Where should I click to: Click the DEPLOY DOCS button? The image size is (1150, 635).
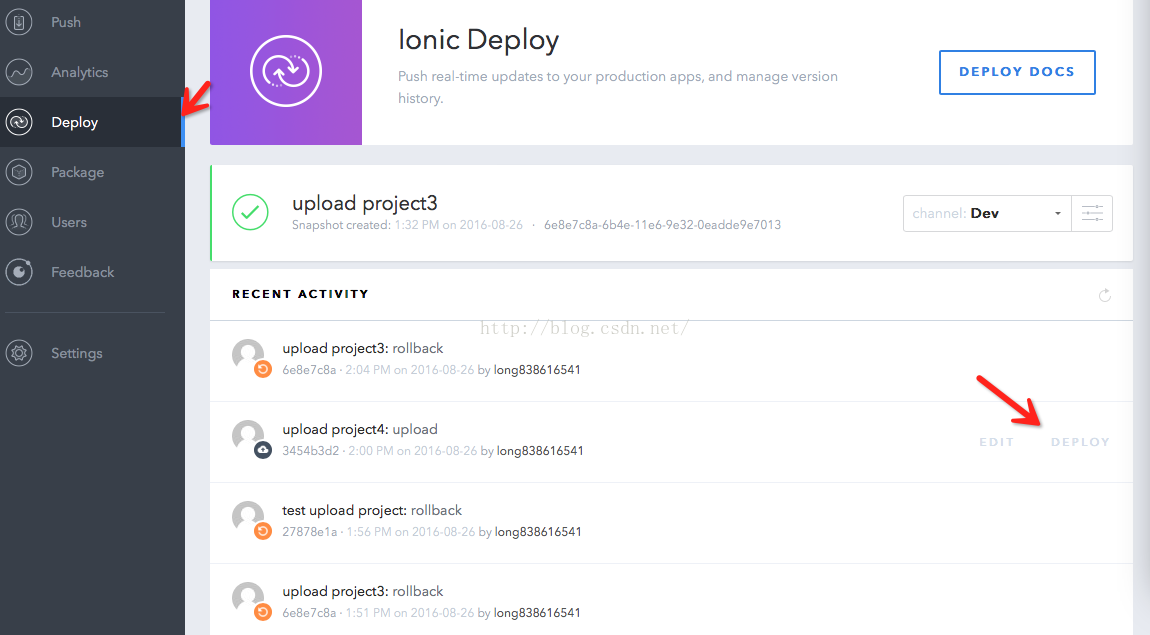click(x=1017, y=72)
